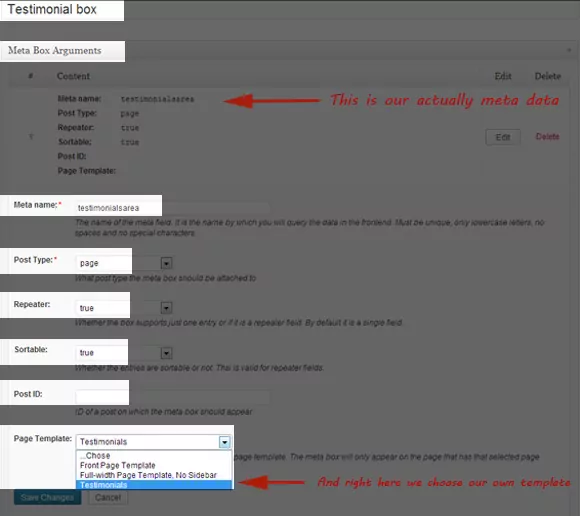This screenshot has width=580, height=516.
Task: Choose Front Page Template option
Action: click(154, 465)
